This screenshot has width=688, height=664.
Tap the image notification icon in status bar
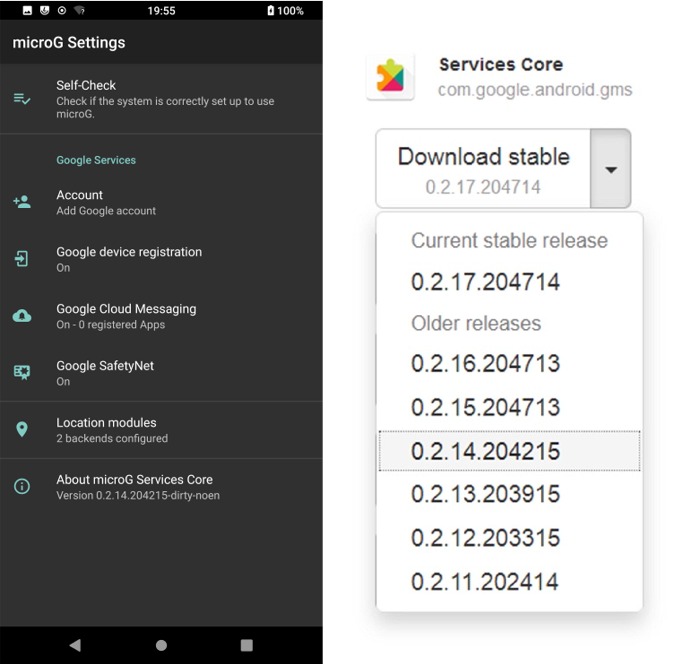click(x=27, y=10)
